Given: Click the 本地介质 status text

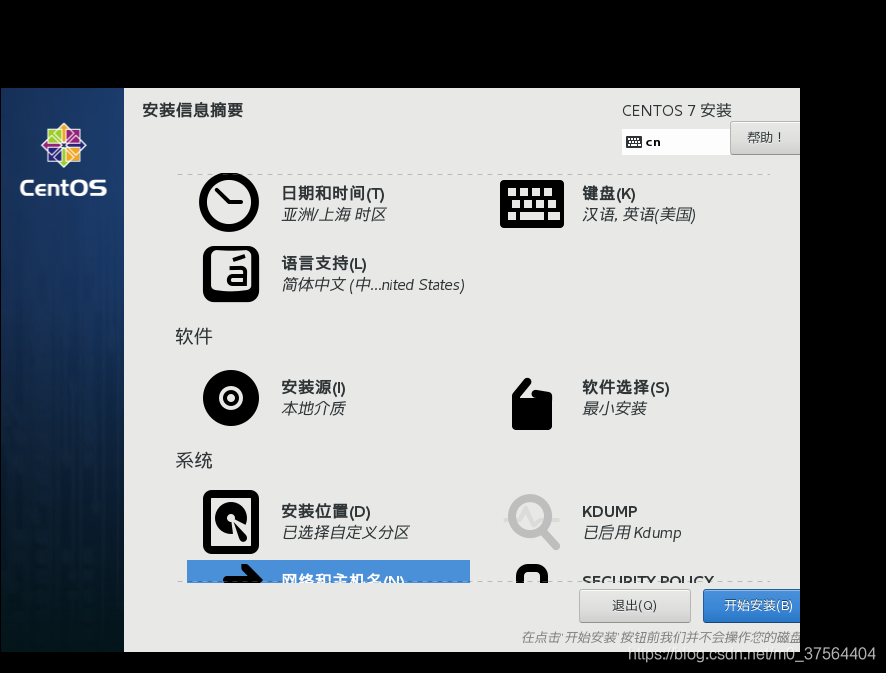Looking at the screenshot, I should 313,409.
